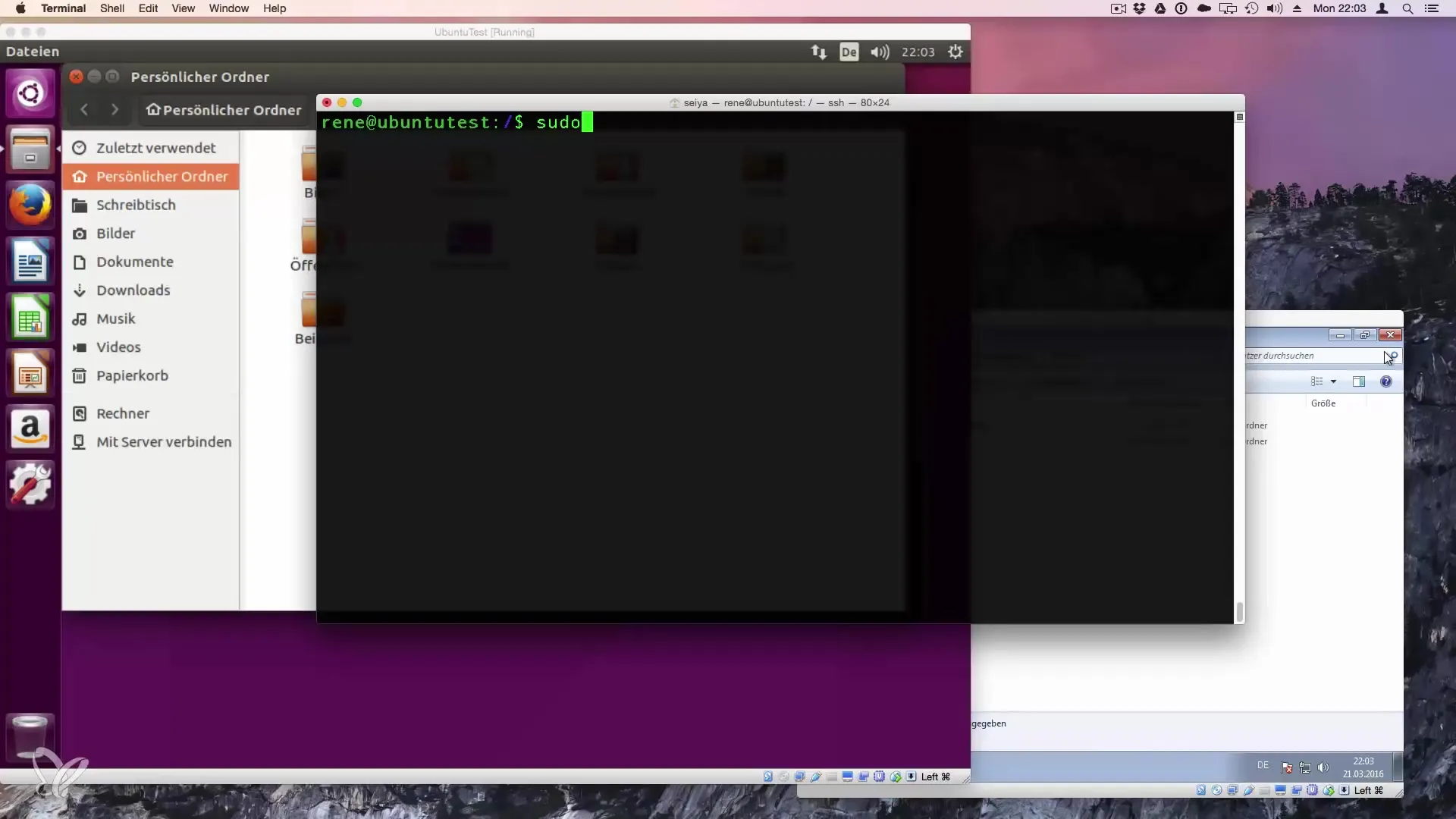This screenshot has height=819, width=1456.
Task: Select Persönlicher Ordner in the Files sidebar
Action: pos(151,177)
